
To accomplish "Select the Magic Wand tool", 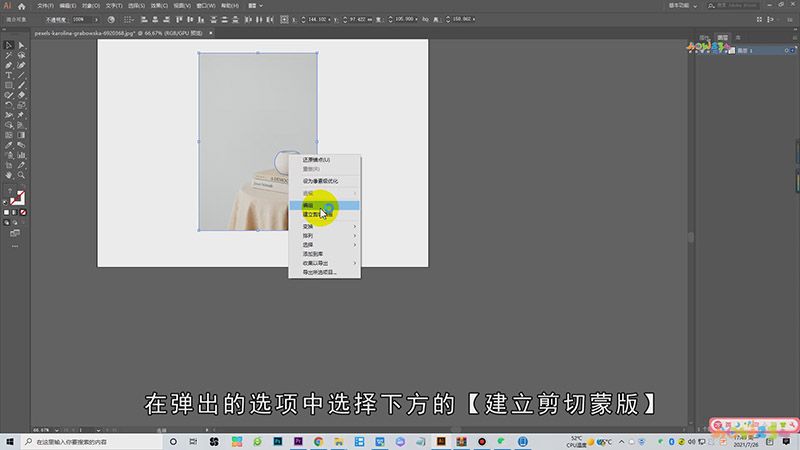I will 9,55.
